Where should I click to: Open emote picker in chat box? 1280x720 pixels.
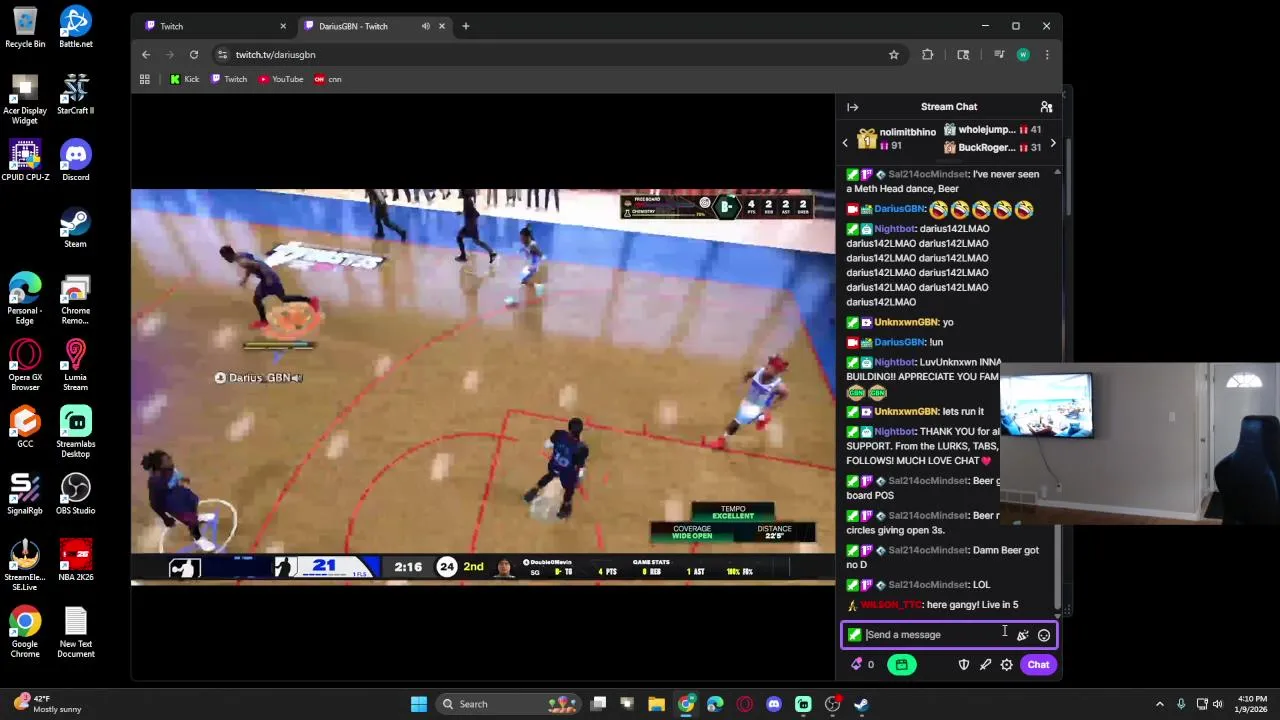click(1044, 635)
